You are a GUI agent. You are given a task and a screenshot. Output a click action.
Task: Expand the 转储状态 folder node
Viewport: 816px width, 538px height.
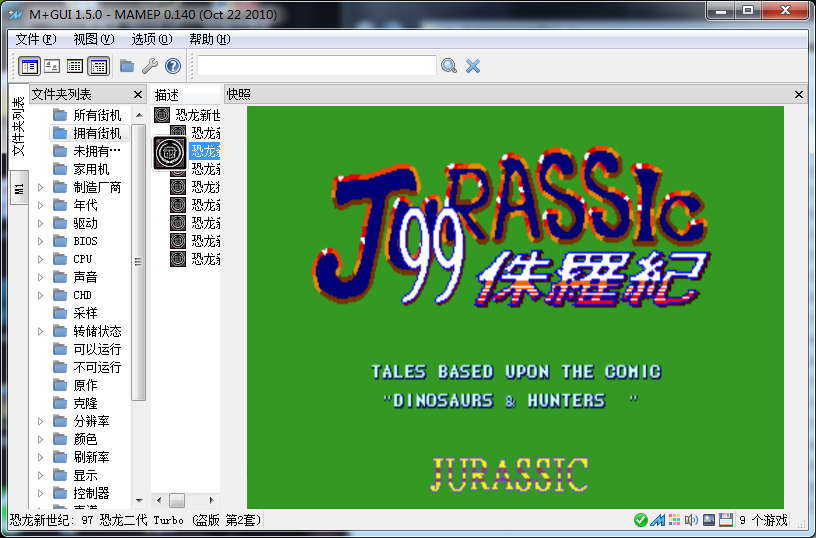coord(41,331)
